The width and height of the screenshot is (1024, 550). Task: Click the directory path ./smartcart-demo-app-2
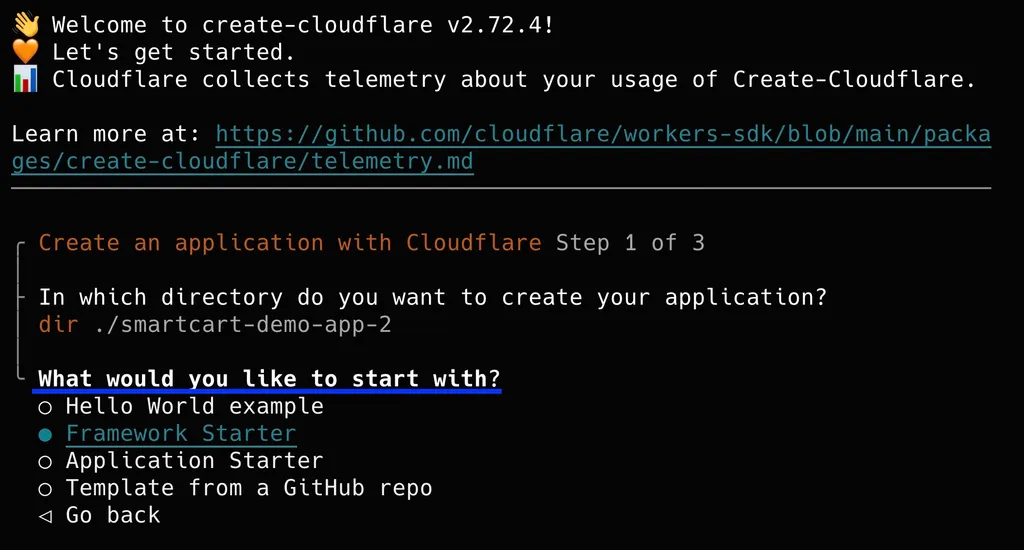click(x=243, y=325)
